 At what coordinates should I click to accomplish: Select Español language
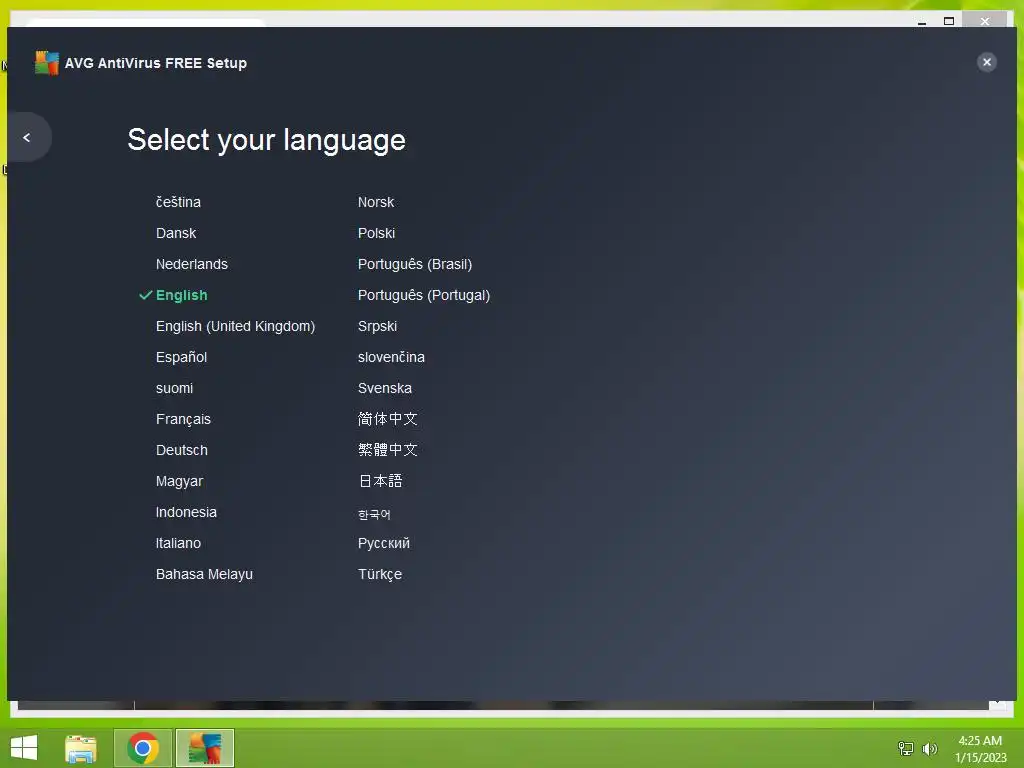click(181, 357)
